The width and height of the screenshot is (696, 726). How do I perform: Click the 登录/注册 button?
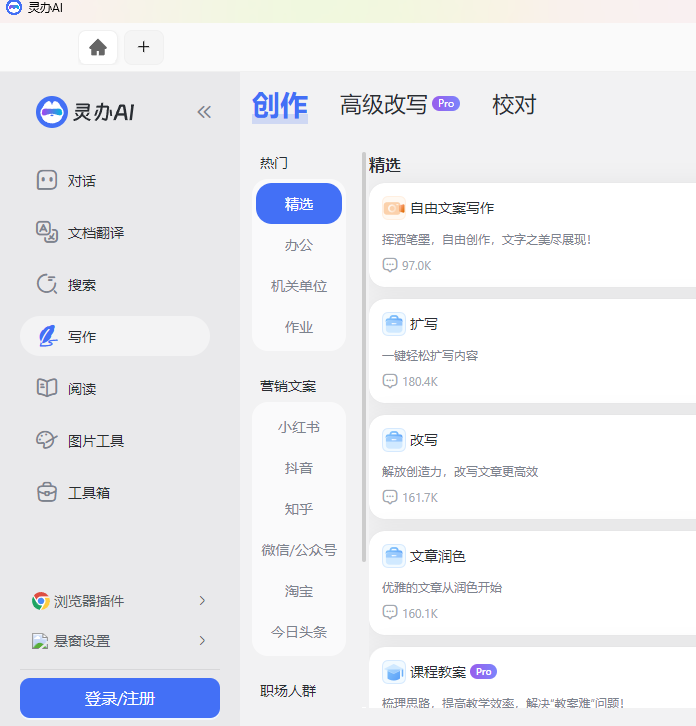(120, 698)
